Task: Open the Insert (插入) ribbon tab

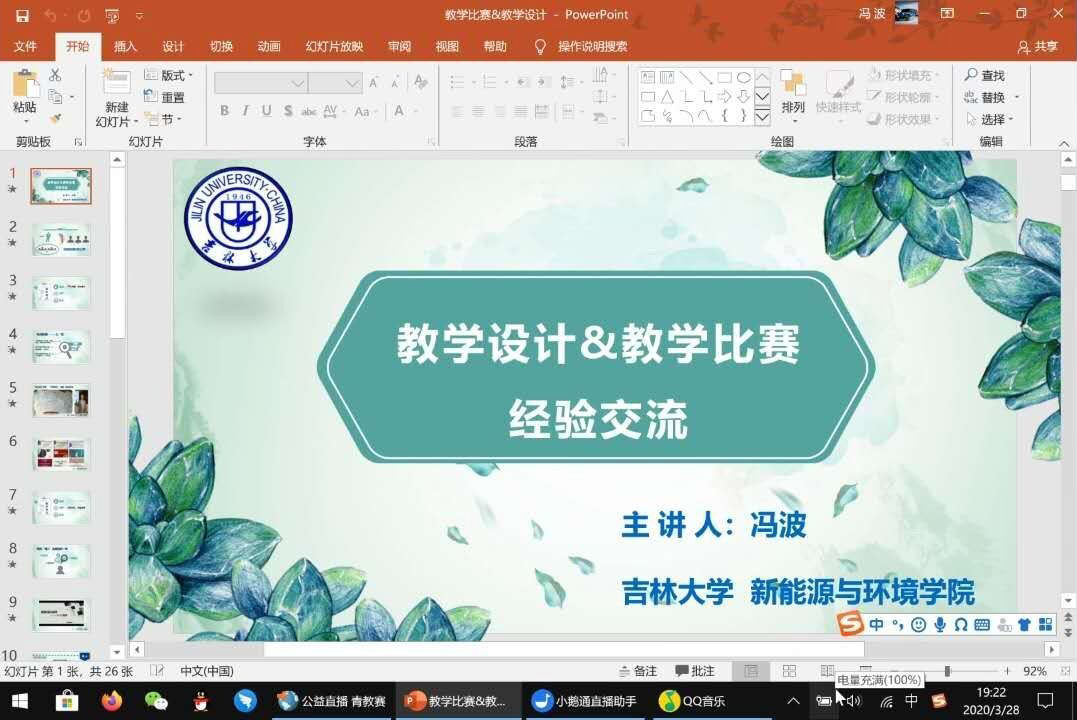Action: pyautogui.click(x=125, y=46)
